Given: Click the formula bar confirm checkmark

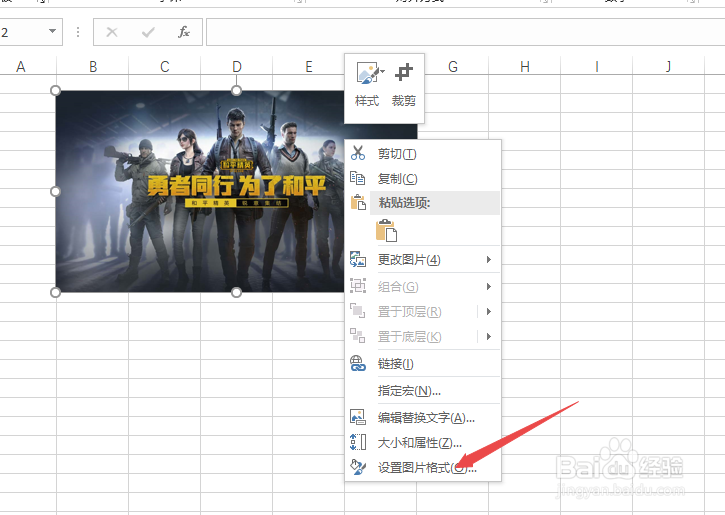Looking at the screenshot, I should pyautogui.click(x=148, y=32).
